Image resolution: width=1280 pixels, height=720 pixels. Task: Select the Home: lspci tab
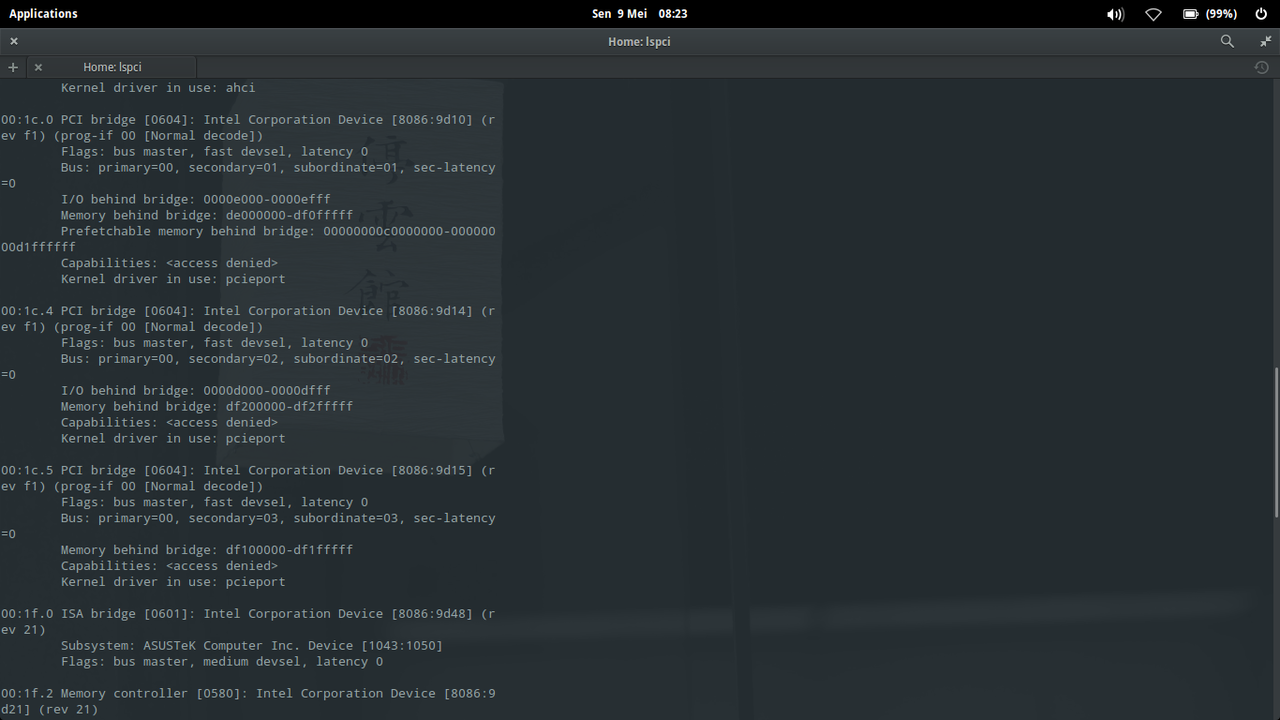pos(112,67)
